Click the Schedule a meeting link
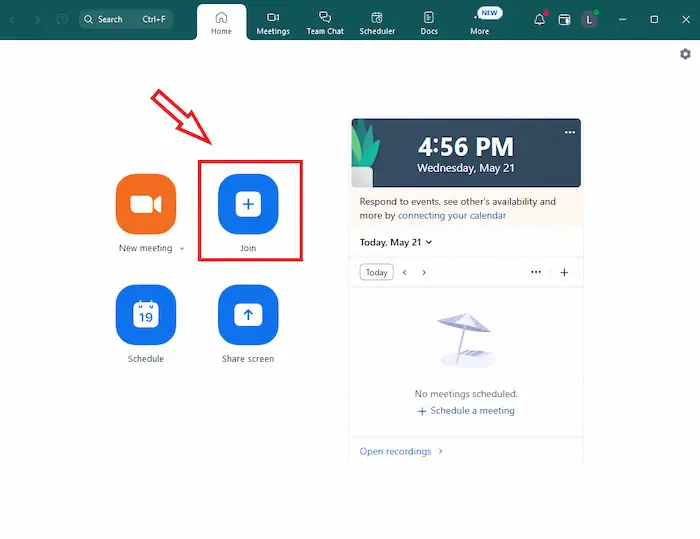 466,411
